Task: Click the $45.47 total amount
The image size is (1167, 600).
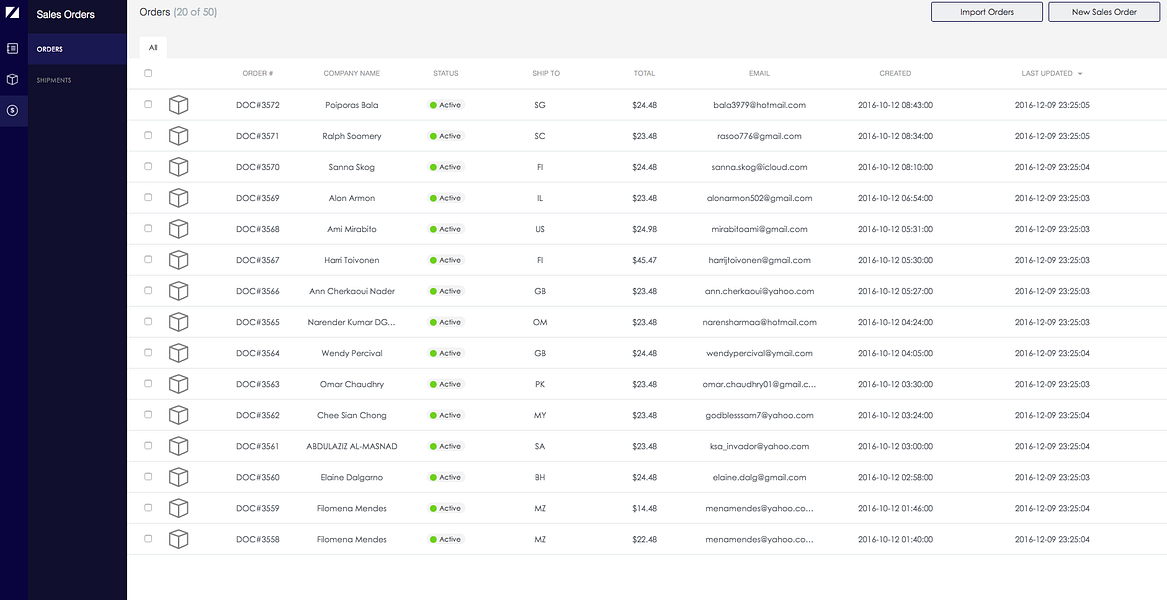Action: (x=645, y=261)
